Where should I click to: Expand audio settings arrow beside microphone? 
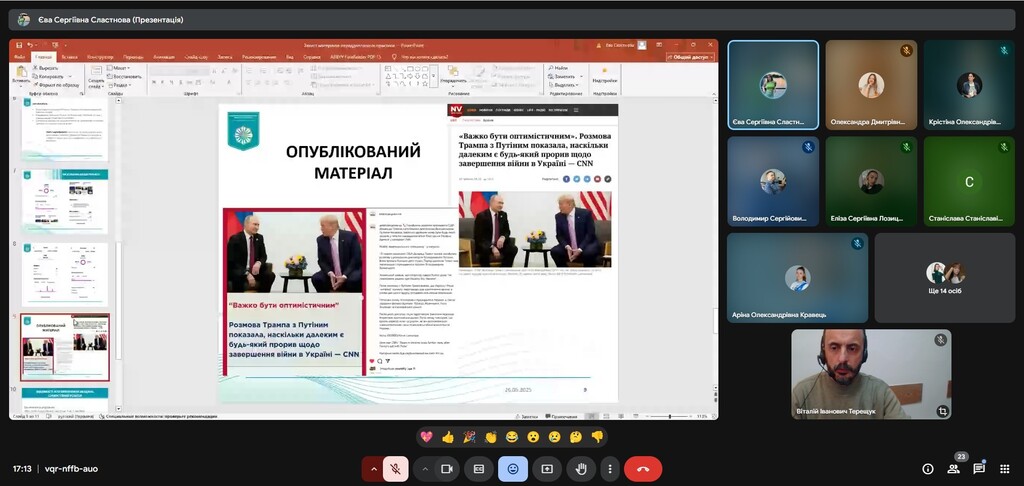(x=374, y=468)
